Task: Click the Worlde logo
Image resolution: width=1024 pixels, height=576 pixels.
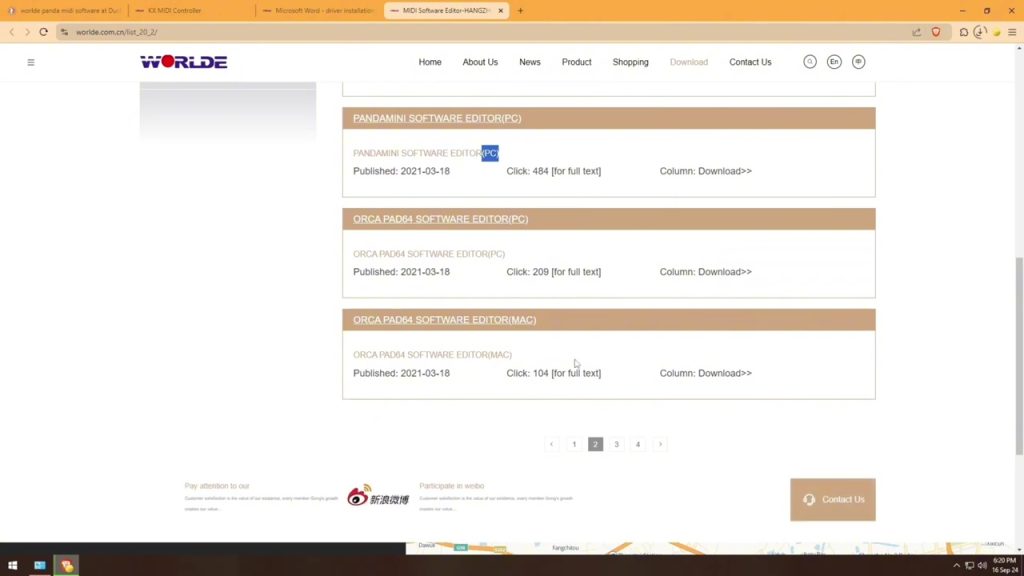Action: [x=184, y=62]
